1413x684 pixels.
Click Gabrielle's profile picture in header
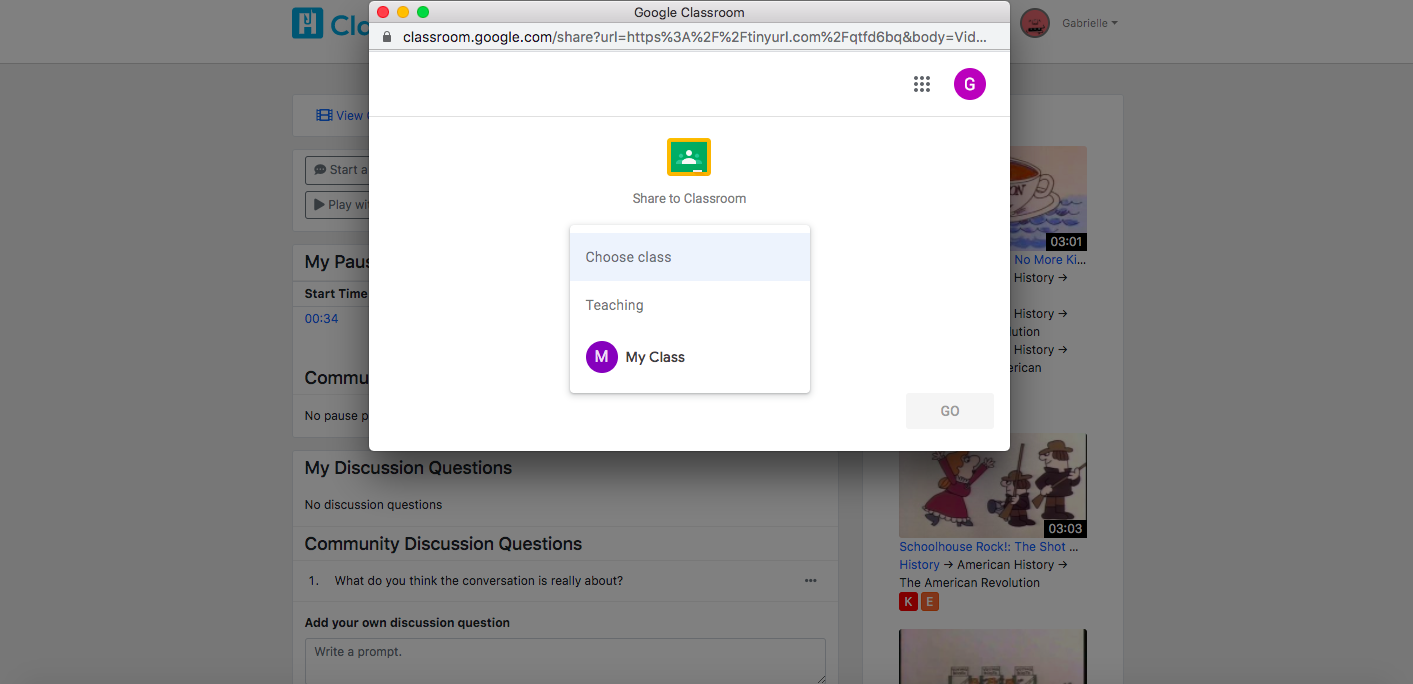coord(1035,23)
